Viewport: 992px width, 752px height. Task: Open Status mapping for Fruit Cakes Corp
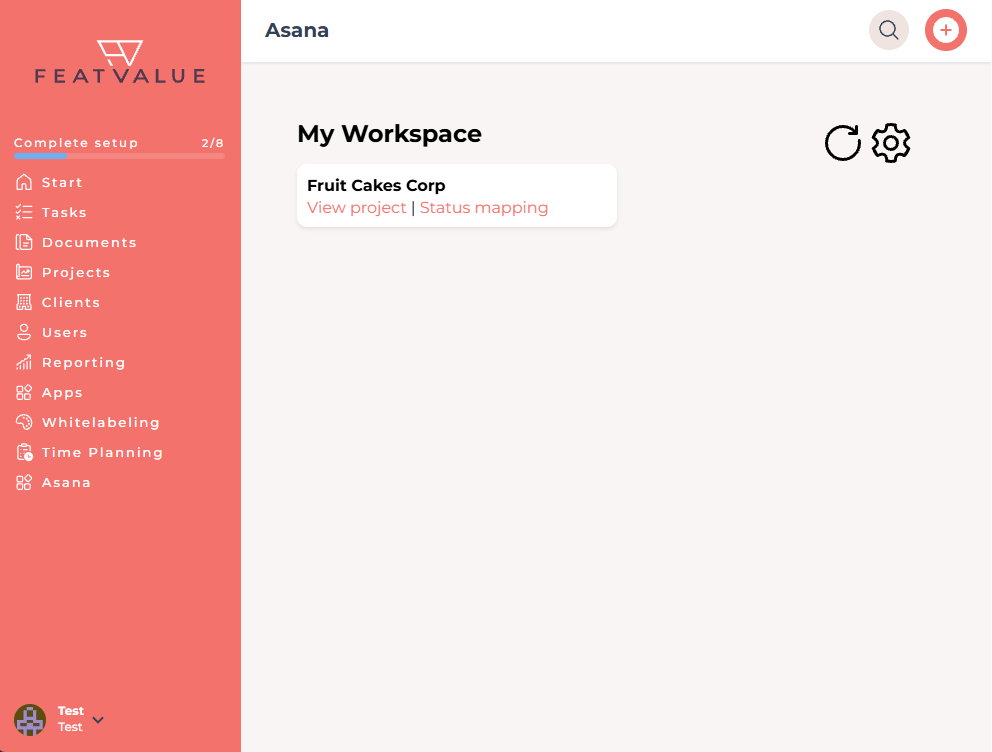tap(484, 207)
